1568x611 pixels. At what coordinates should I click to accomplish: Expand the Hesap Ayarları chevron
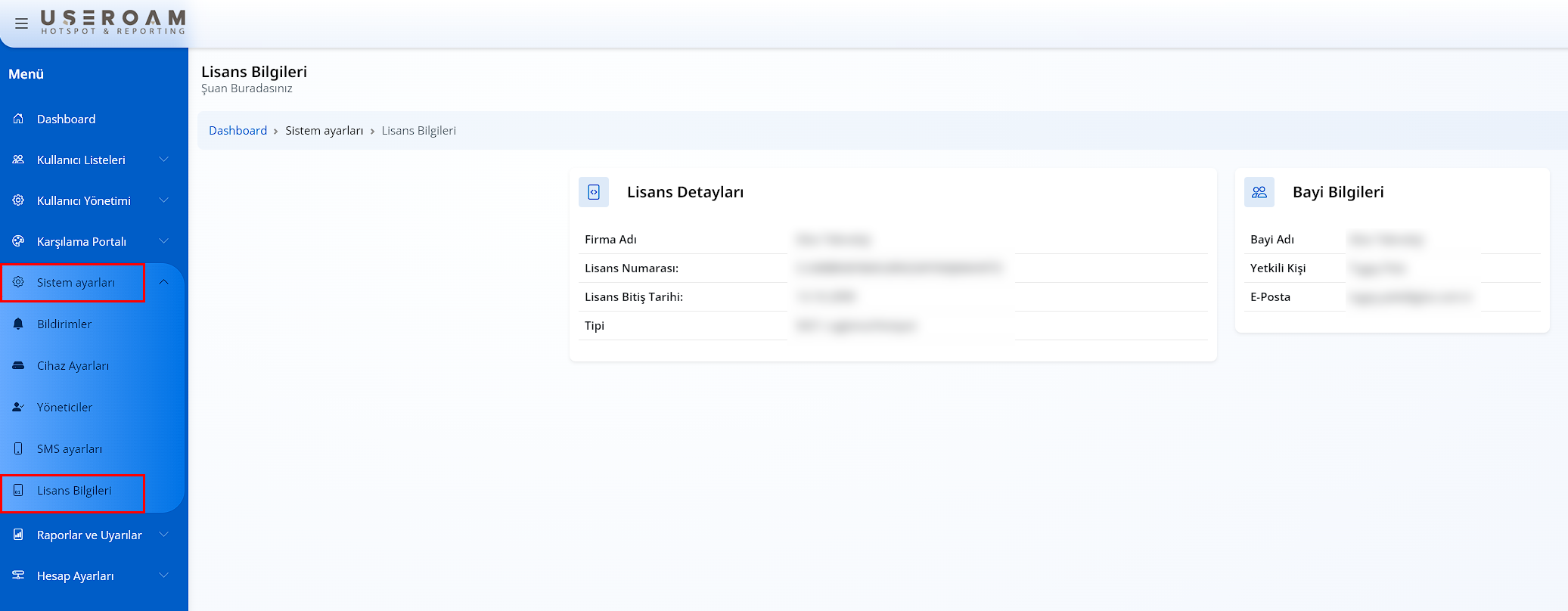click(x=163, y=575)
